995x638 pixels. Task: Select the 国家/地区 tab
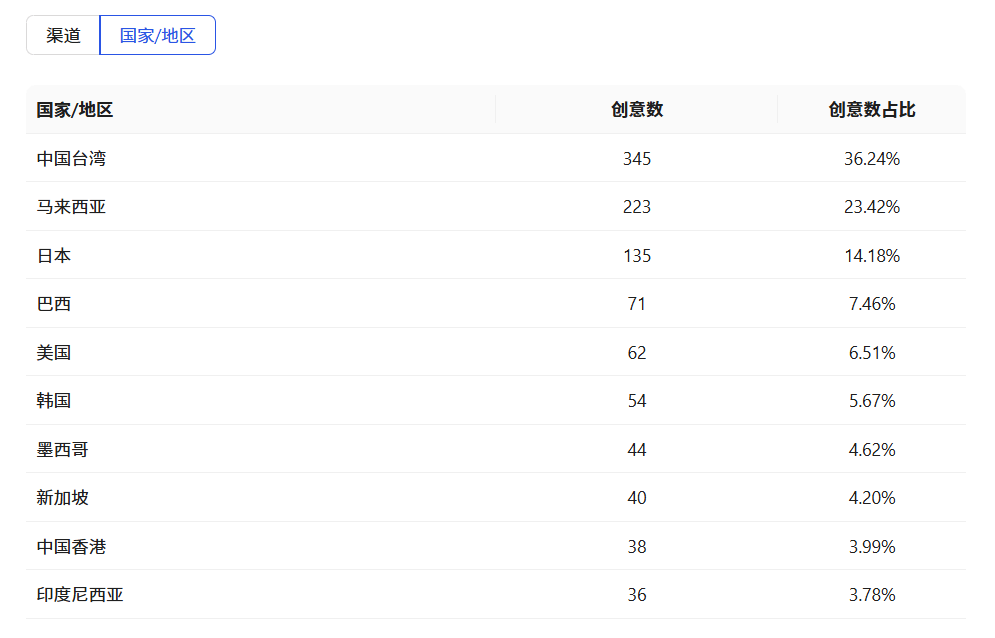(157, 35)
